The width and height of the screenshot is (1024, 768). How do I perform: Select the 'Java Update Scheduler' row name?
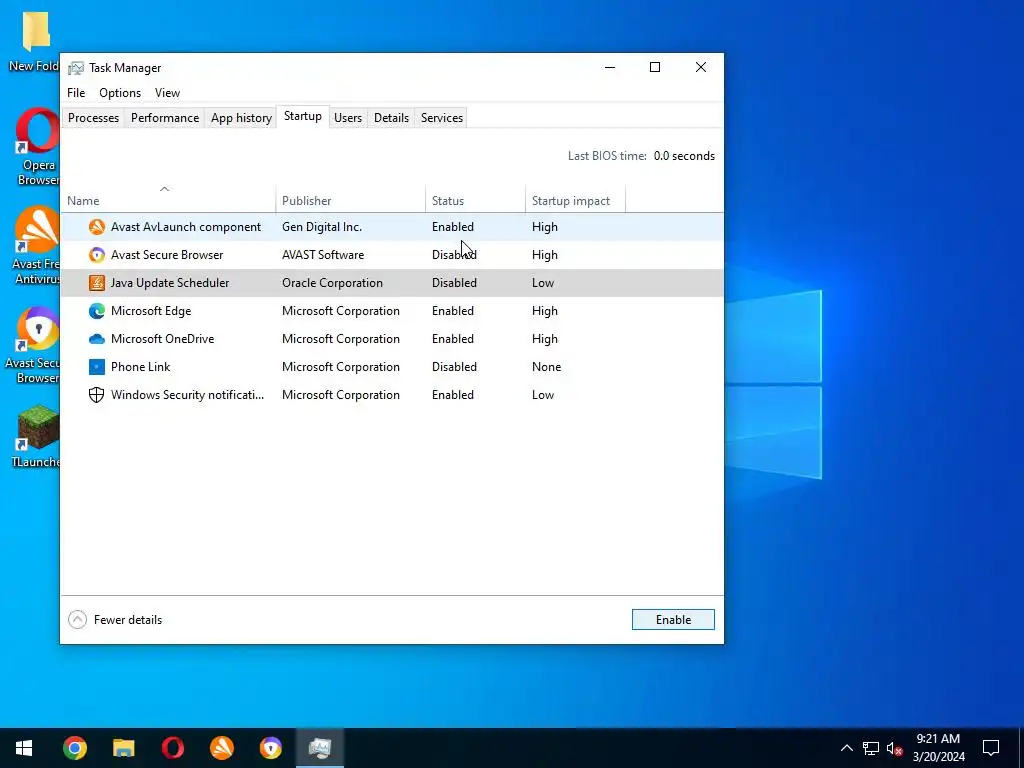click(x=170, y=283)
